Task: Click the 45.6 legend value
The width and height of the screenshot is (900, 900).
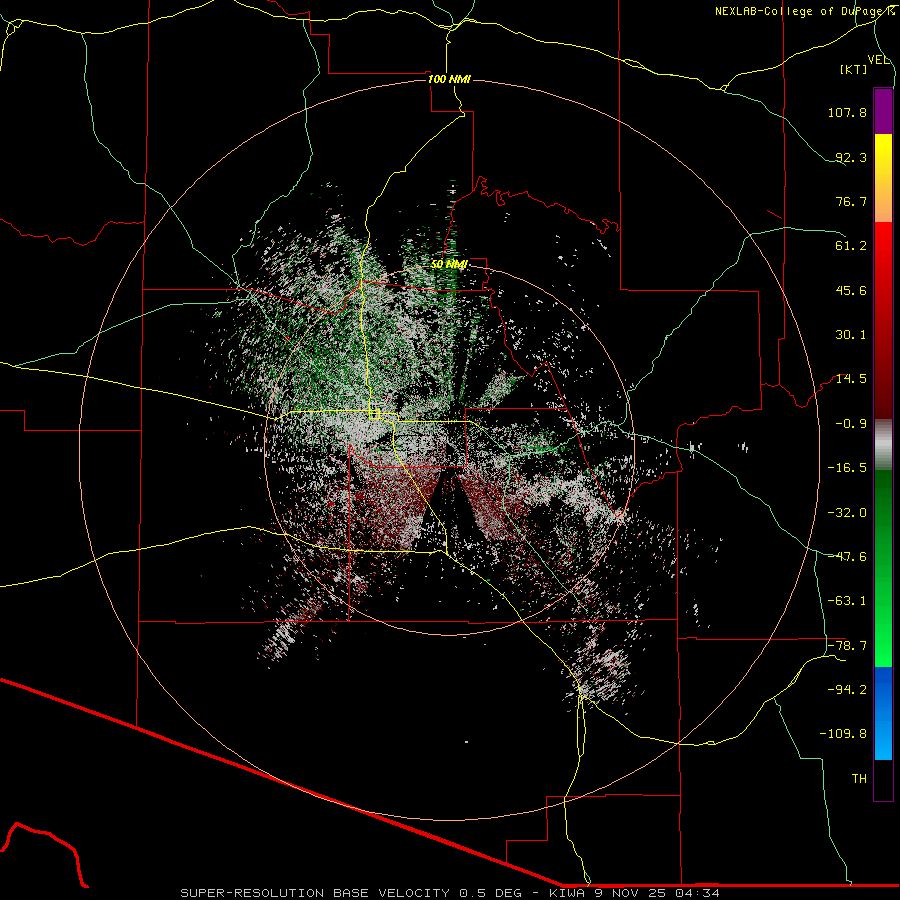Action: pos(851,290)
